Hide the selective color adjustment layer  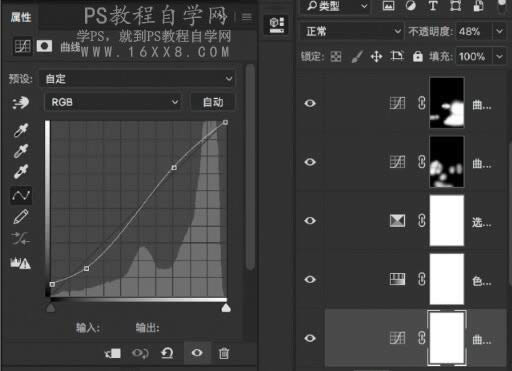click(x=310, y=221)
